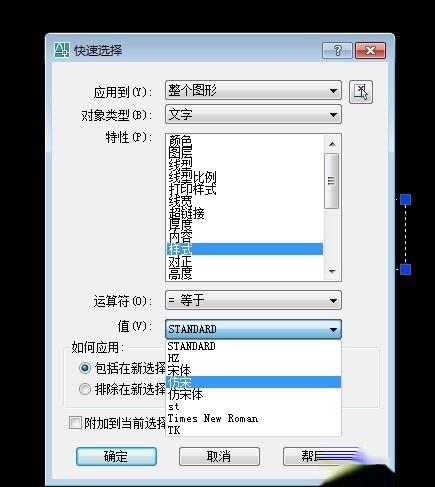Viewport: 435px width, 487px height.
Task: Choose STANDARD from the value dropdown list
Action: click(x=253, y=346)
